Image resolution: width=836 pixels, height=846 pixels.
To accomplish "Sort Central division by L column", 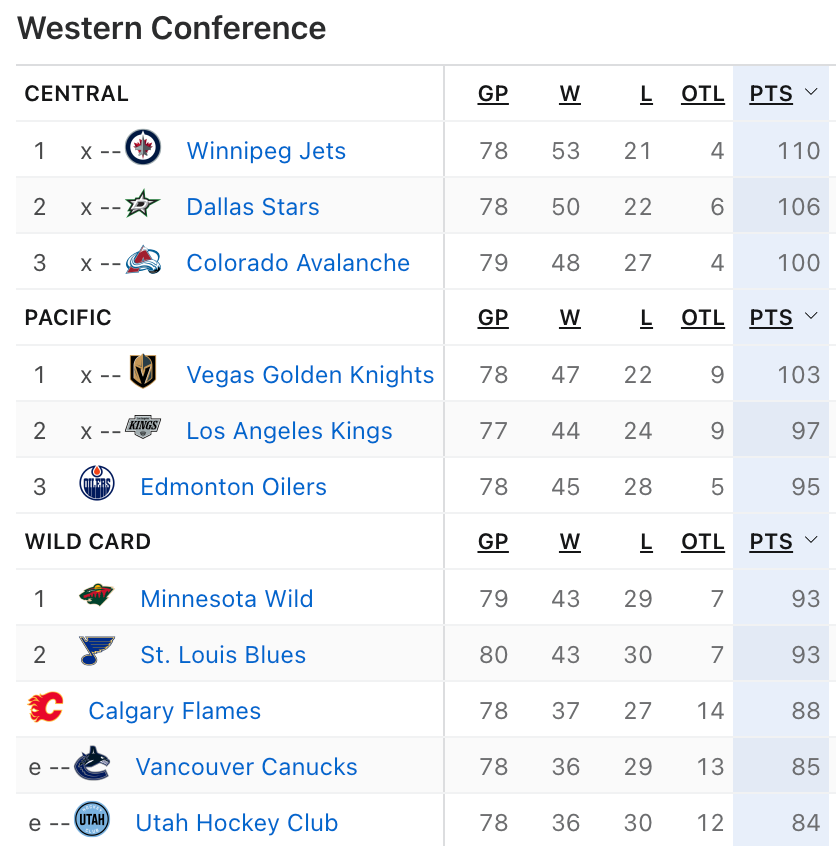I will [647, 94].
